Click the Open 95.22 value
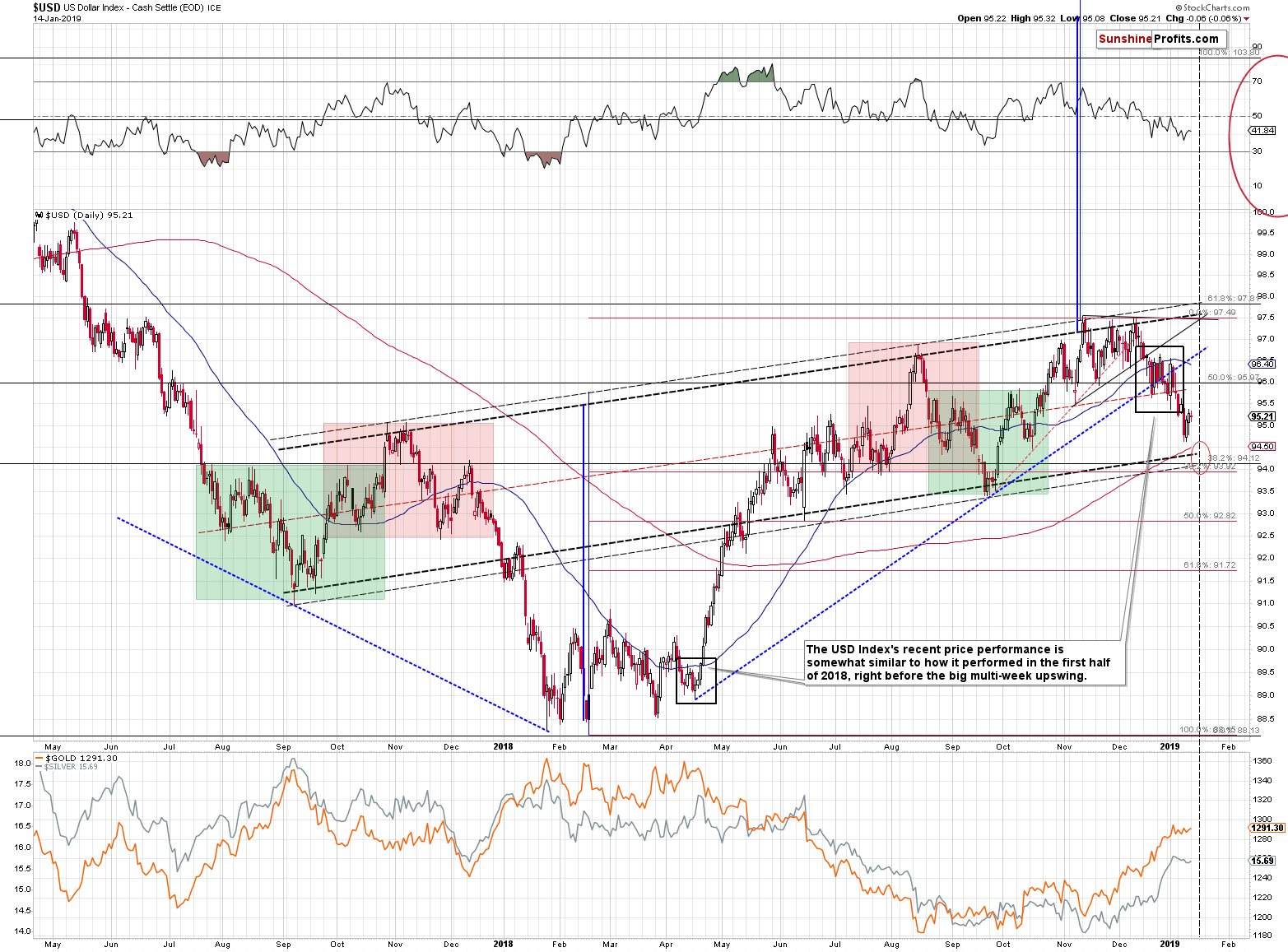 click(x=981, y=18)
